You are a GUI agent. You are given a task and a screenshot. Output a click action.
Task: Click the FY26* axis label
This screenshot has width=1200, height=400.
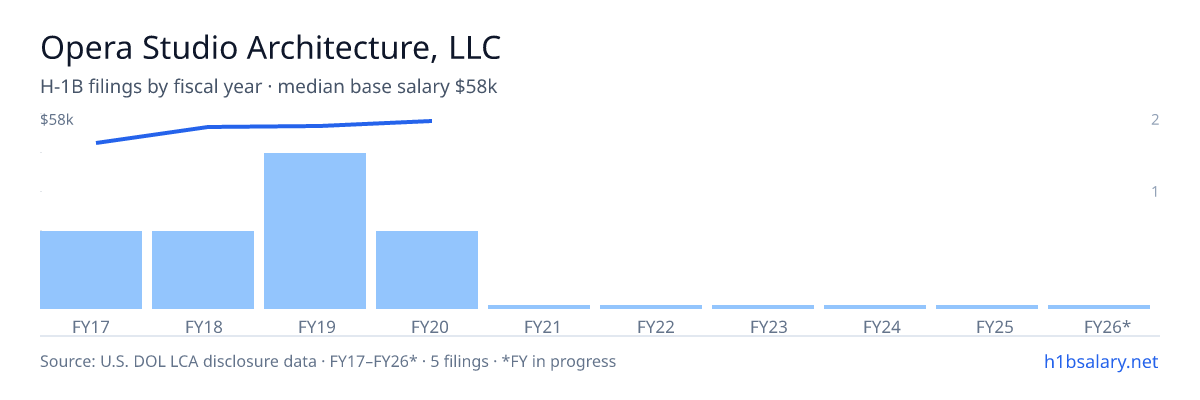click(1107, 326)
